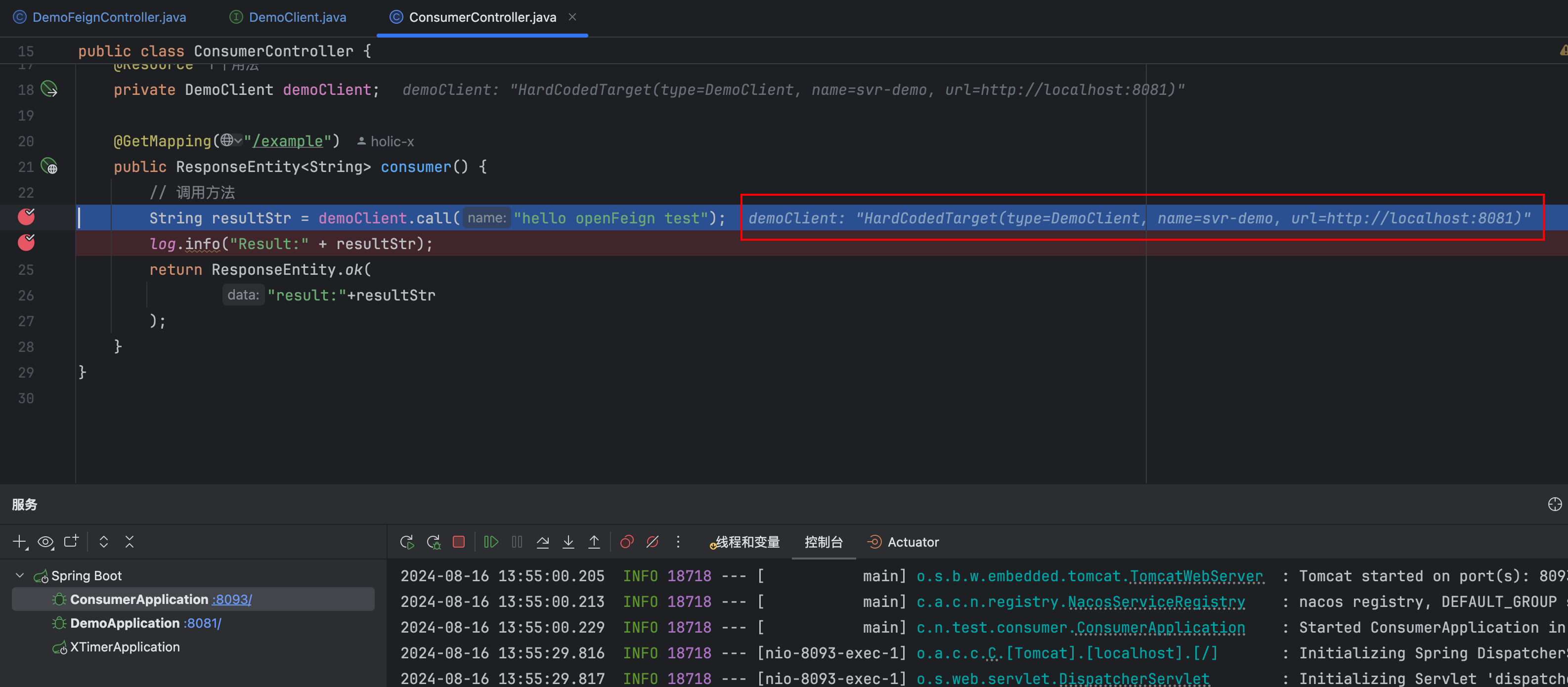Toggle breakpoint on the demoClient.call line

pos(26,217)
